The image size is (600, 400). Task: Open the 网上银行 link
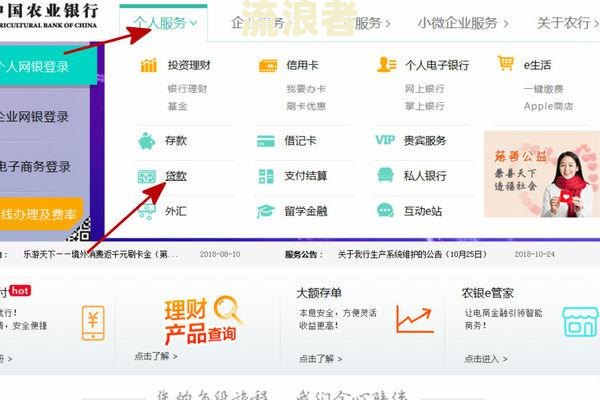click(x=424, y=89)
